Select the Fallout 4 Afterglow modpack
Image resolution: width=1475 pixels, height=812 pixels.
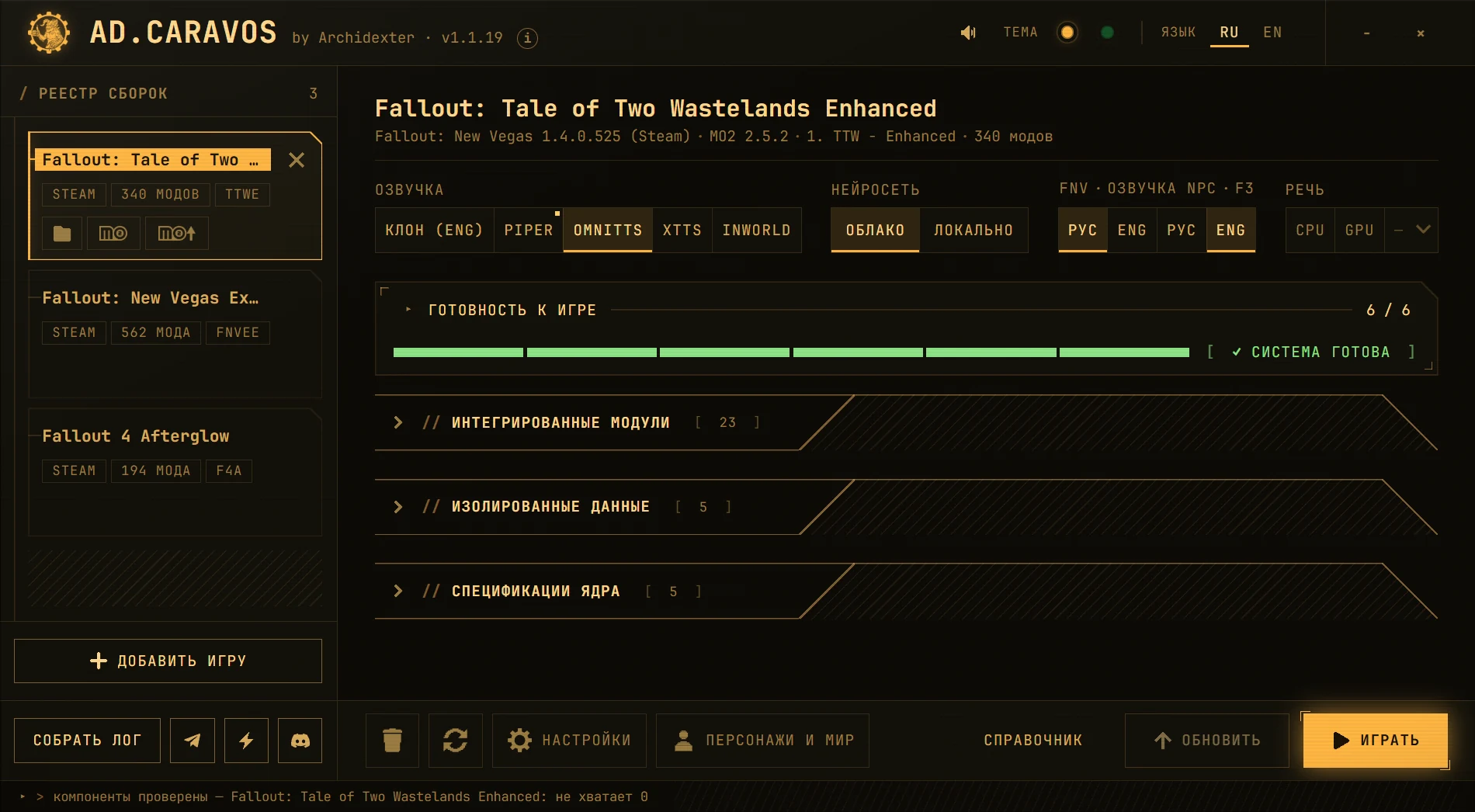pyautogui.click(x=175, y=472)
